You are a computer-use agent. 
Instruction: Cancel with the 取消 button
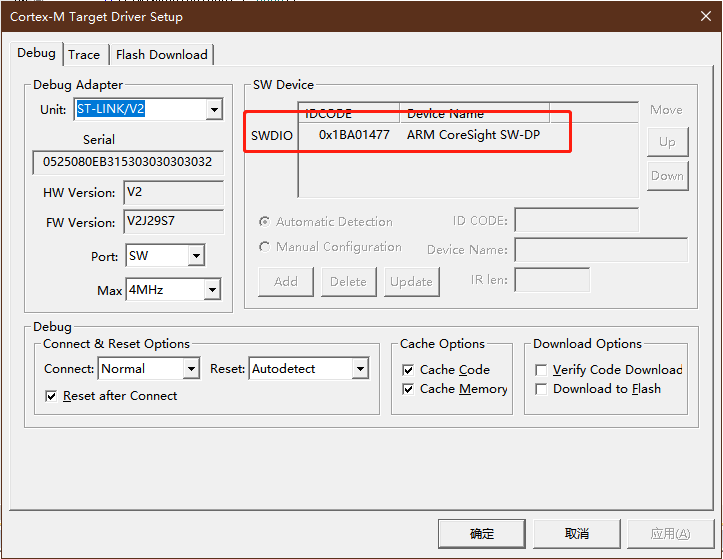pos(577,534)
